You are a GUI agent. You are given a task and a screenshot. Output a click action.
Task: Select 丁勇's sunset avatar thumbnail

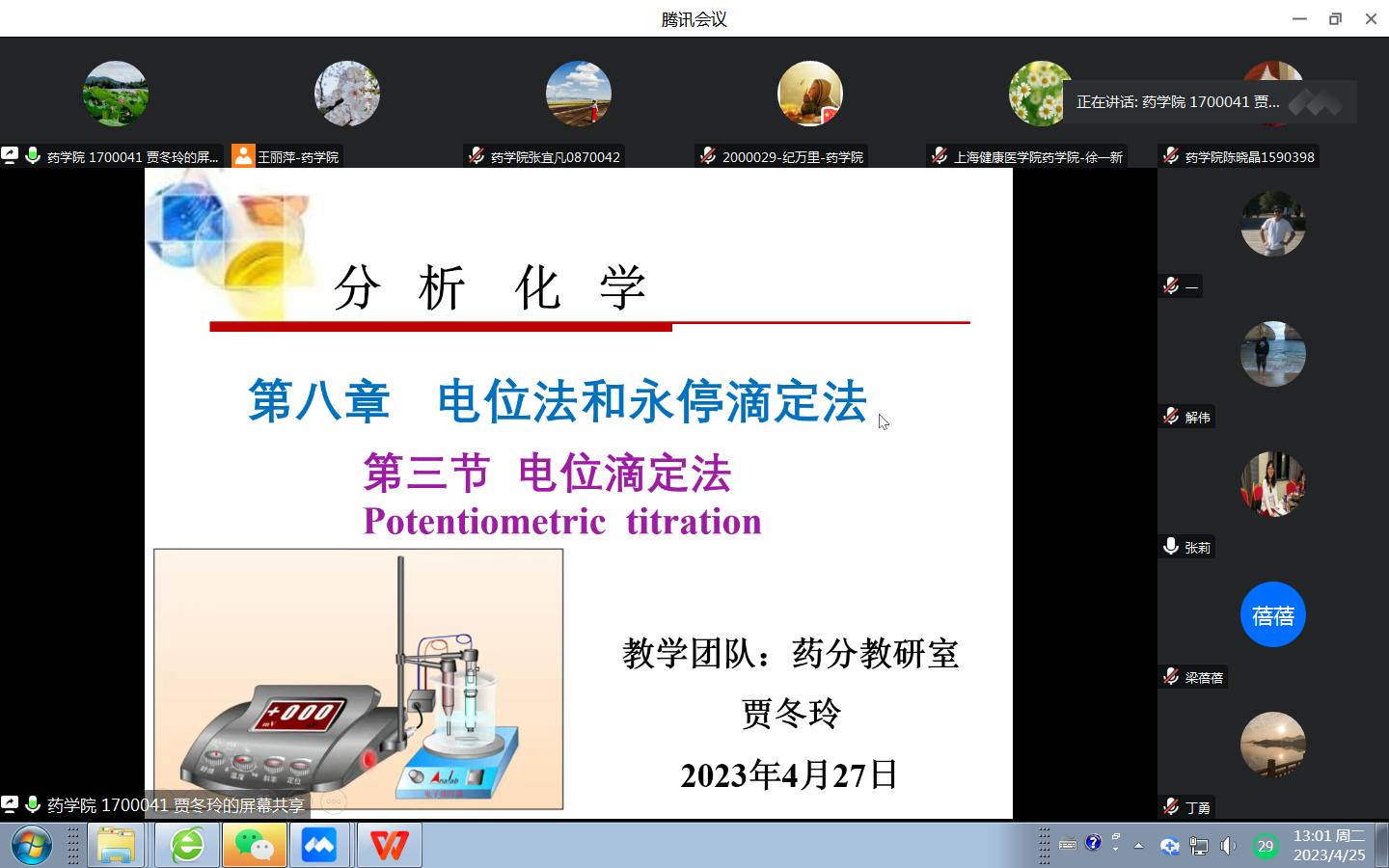[1272, 744]
